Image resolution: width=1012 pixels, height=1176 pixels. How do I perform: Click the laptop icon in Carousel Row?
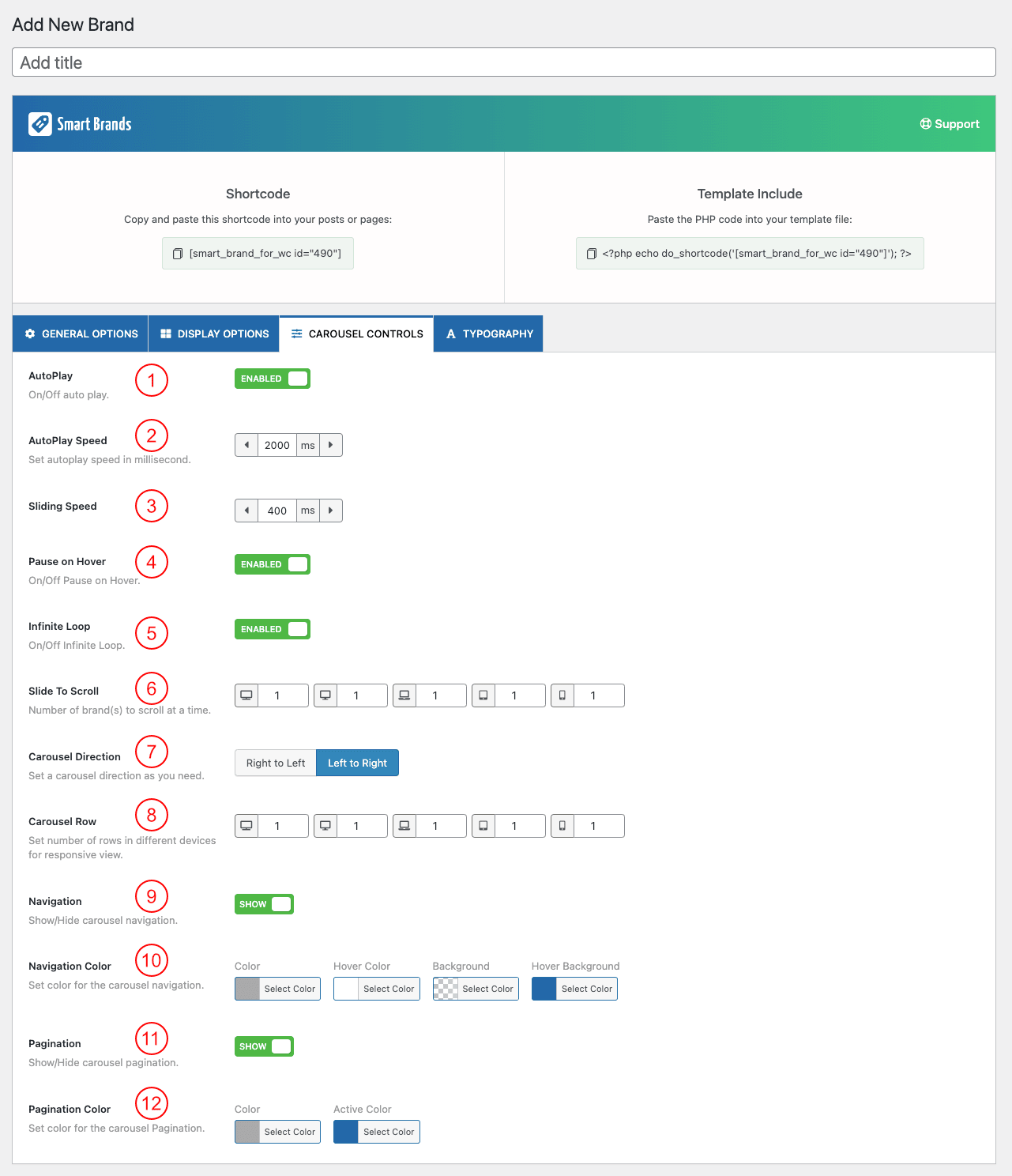404,826
